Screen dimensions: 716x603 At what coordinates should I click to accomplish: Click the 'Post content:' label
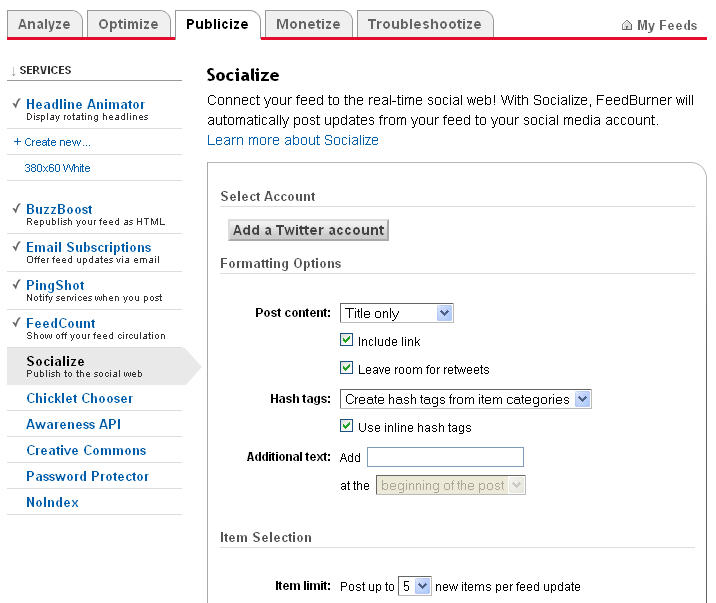coord(293,313)
